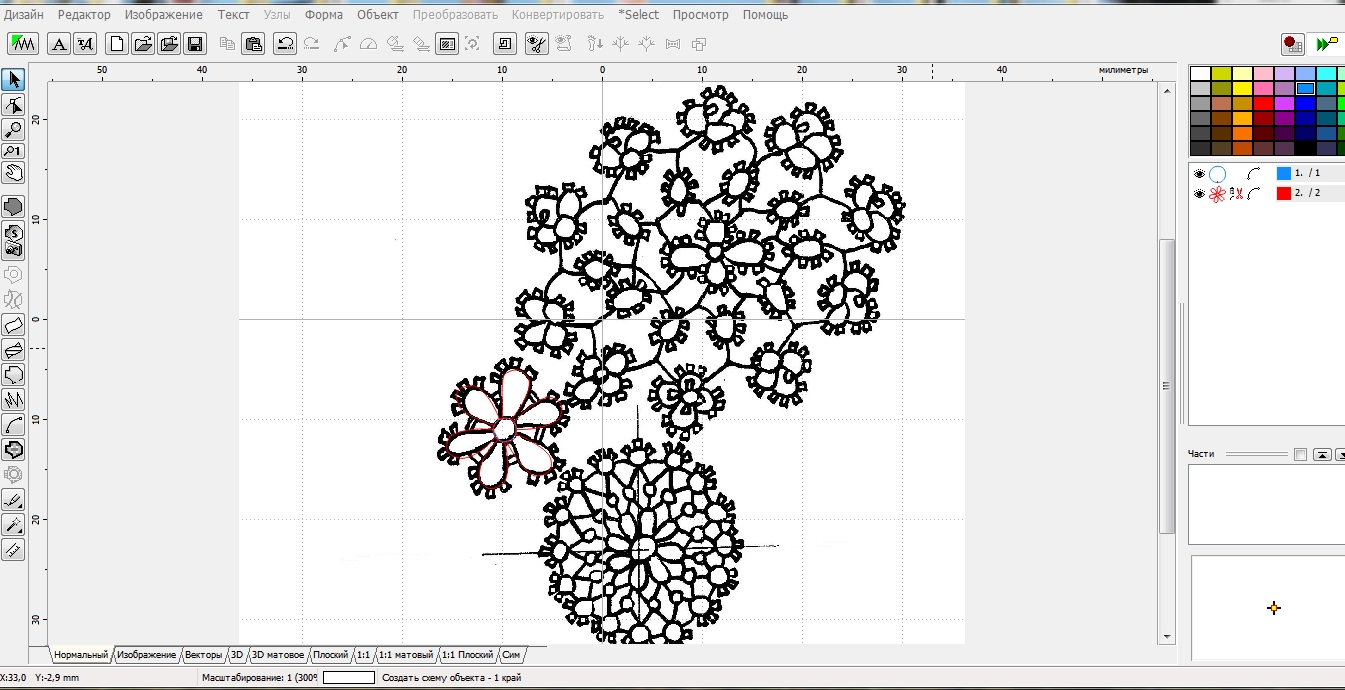Tick the checkbox in the Части panel

(x=1299, y=455)
